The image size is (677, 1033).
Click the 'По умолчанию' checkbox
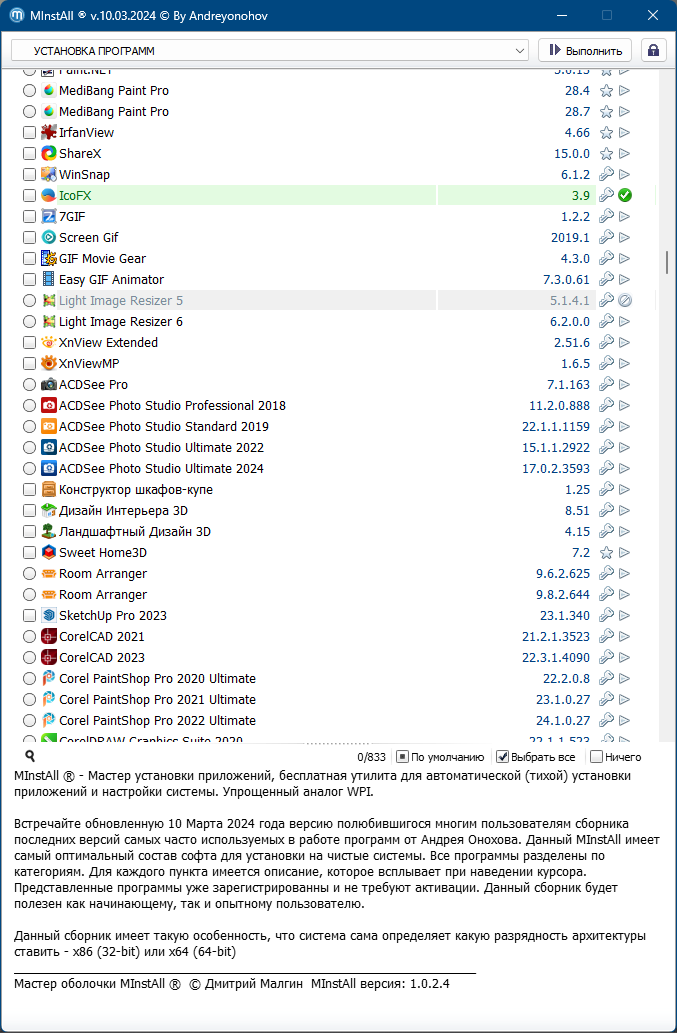tap(403, 757)
